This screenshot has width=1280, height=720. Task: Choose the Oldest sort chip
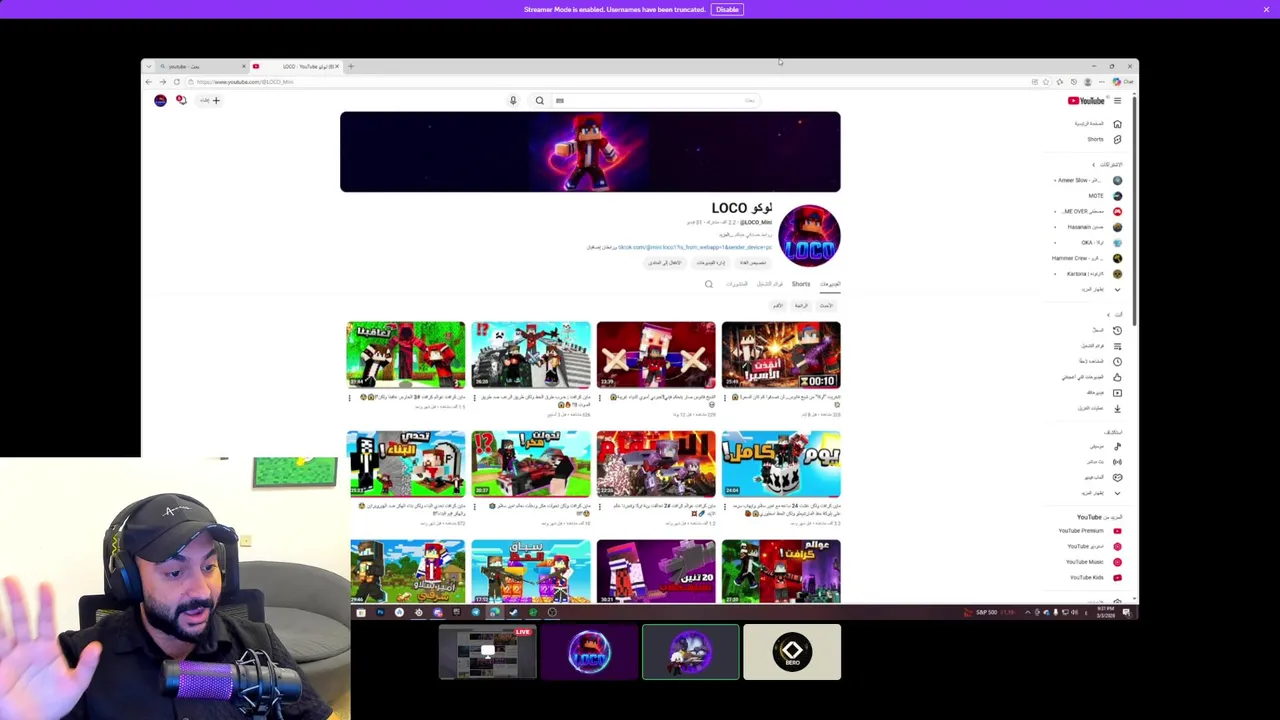(x=778, y=305)
